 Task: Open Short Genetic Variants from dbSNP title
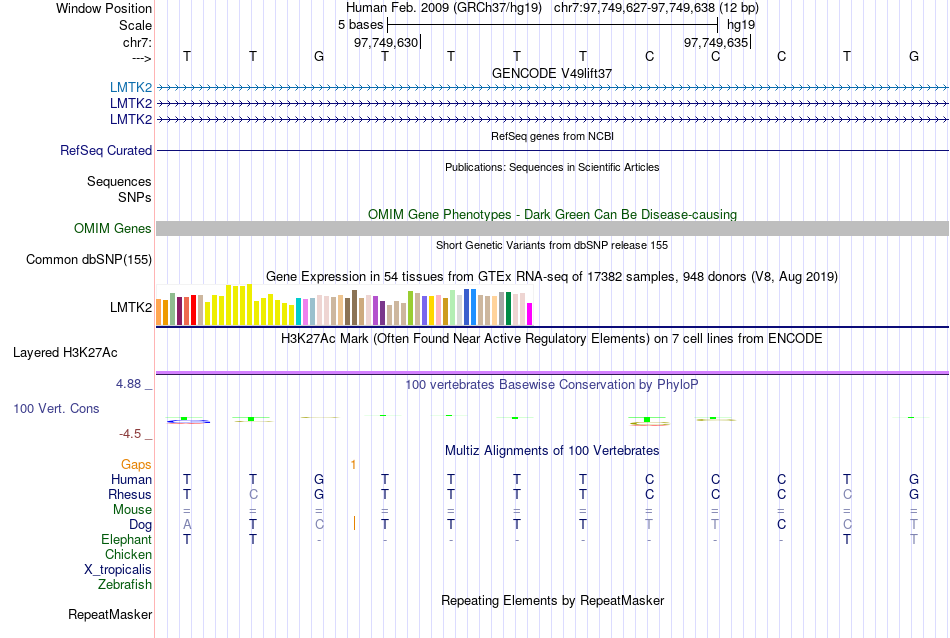[552, 245]
